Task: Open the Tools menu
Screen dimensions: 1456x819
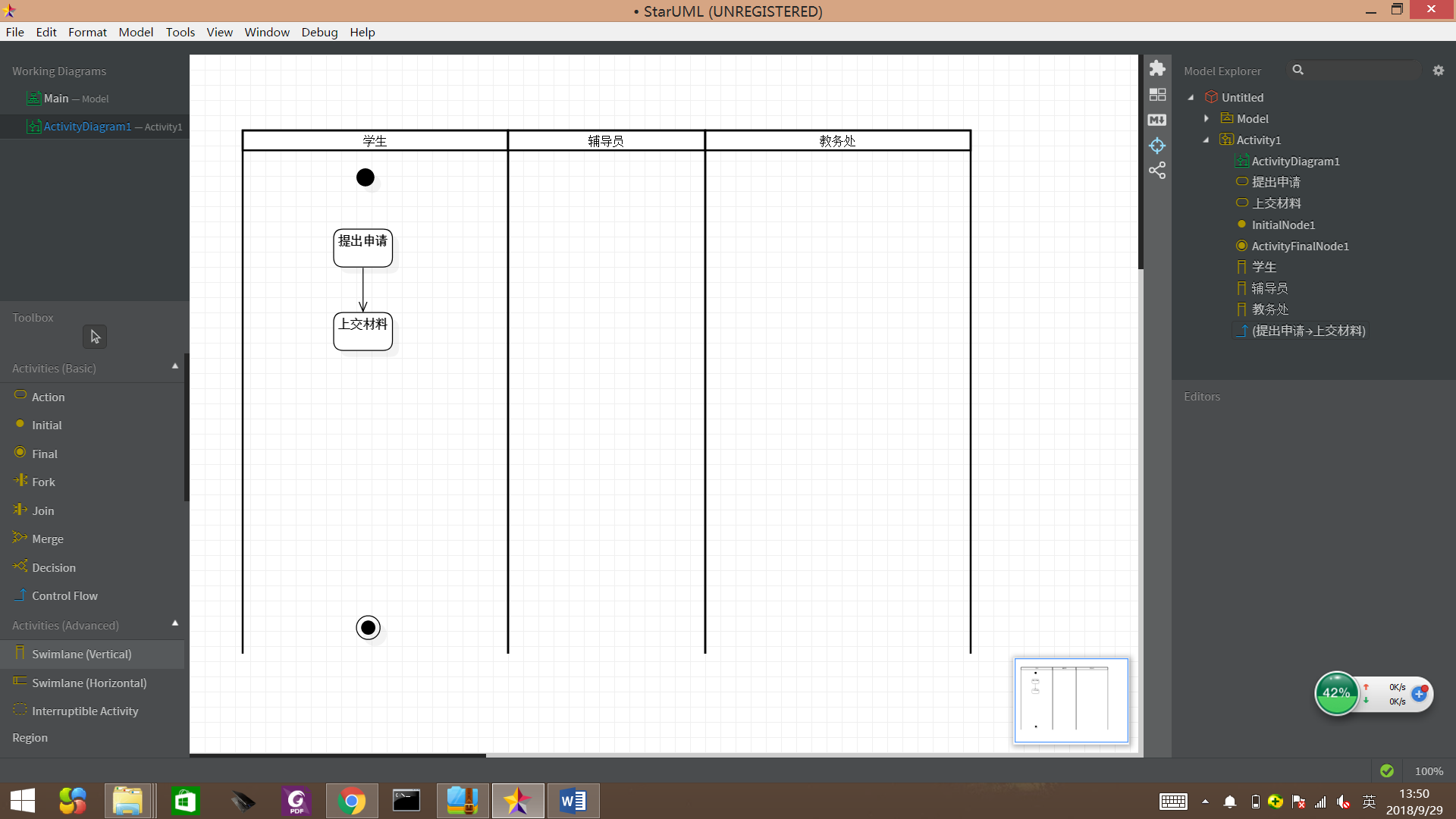Action: (180, 32)
